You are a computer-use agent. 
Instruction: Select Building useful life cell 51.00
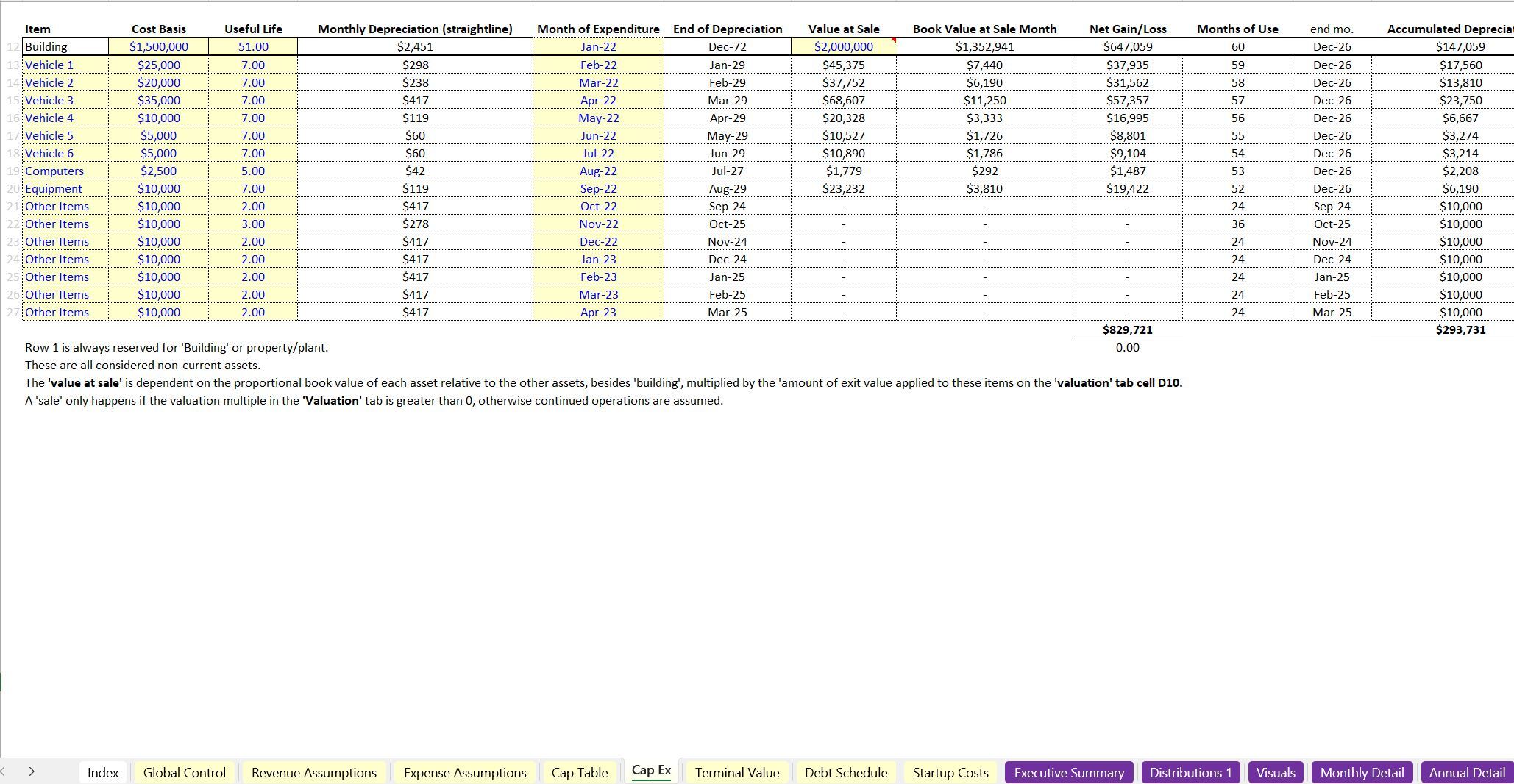[x=253, y=46]
